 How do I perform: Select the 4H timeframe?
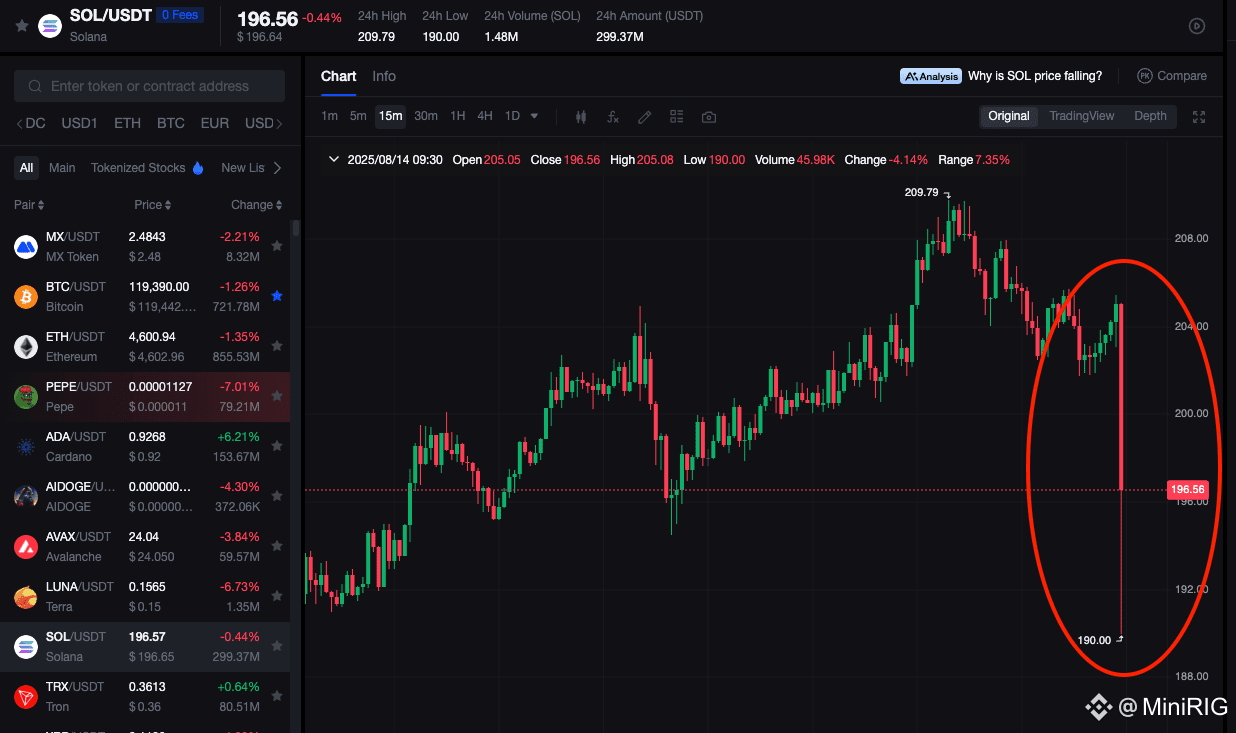point(485,116)
